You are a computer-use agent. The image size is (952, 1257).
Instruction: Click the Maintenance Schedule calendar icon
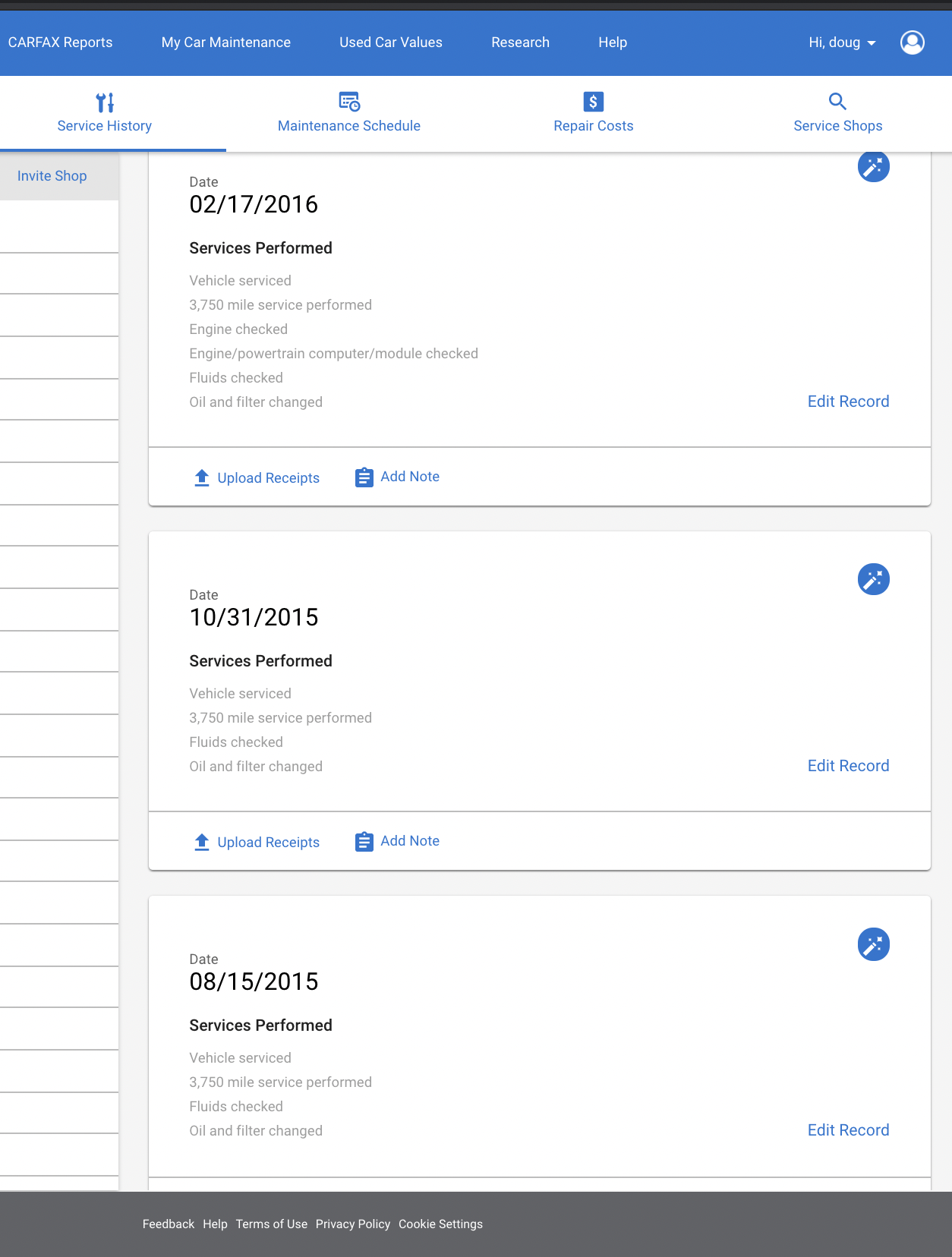click(349, 102)
